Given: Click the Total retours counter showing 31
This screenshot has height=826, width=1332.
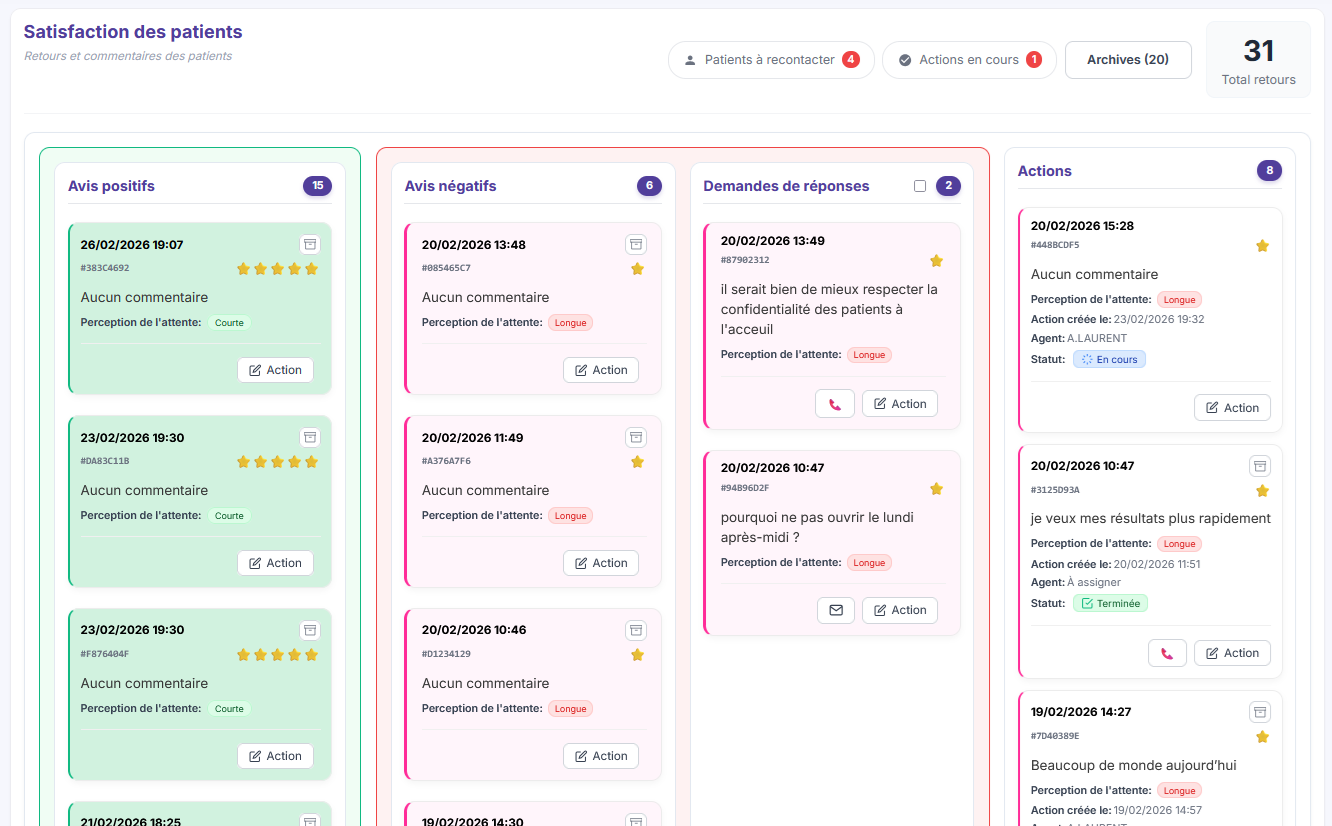Looking at the screenshot, I should [x=1258, y=59].
